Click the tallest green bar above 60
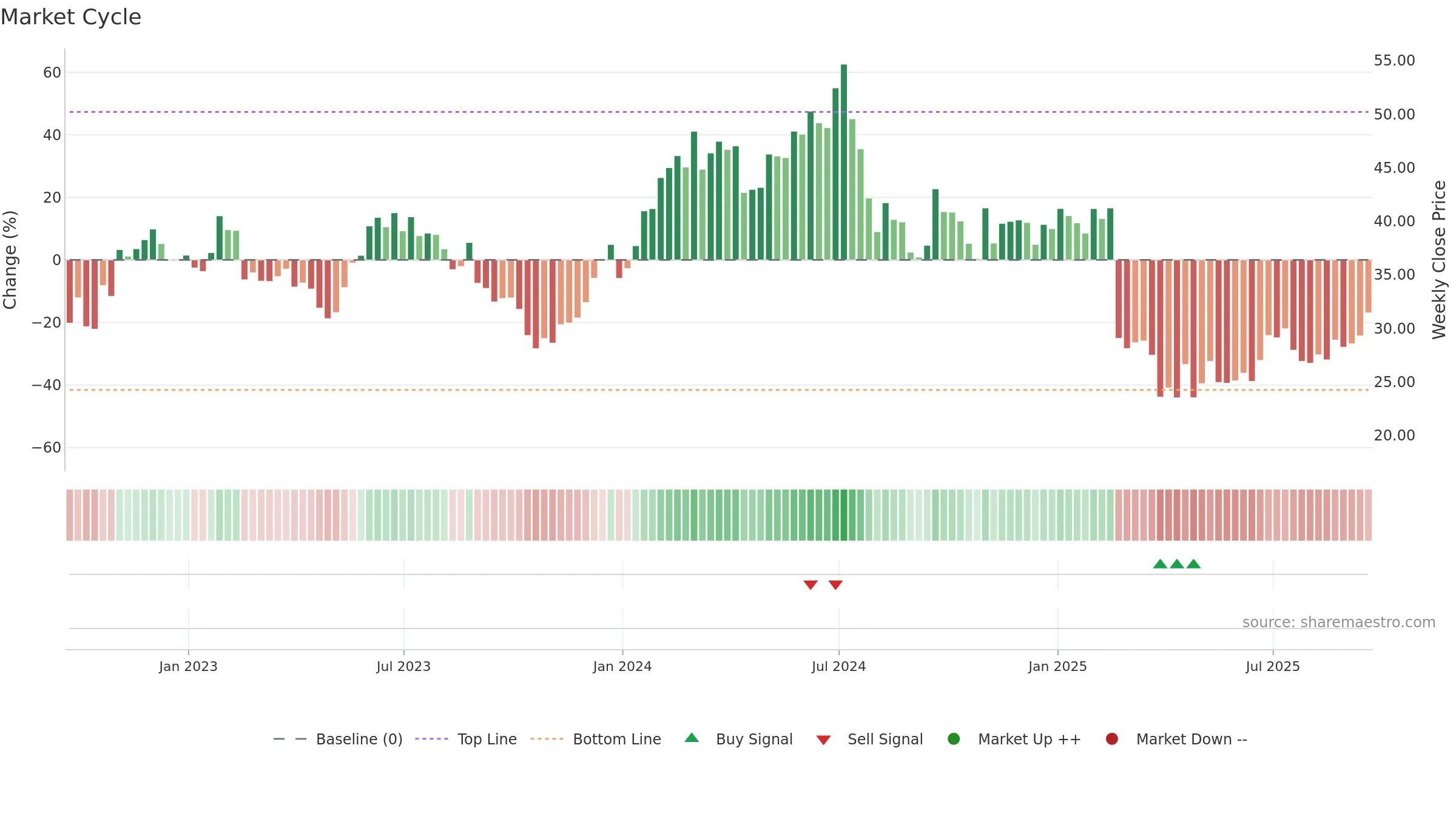The height and width of the screenshot is (819, 1456). [x=844, y=162]
